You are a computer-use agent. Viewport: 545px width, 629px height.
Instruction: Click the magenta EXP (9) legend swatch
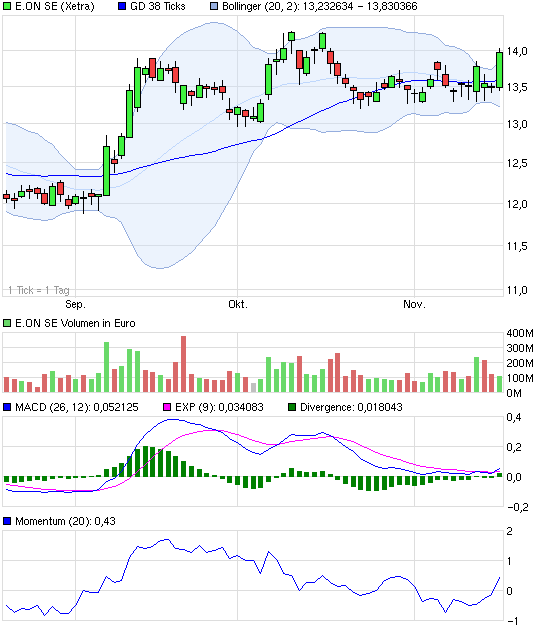[167, 407]
